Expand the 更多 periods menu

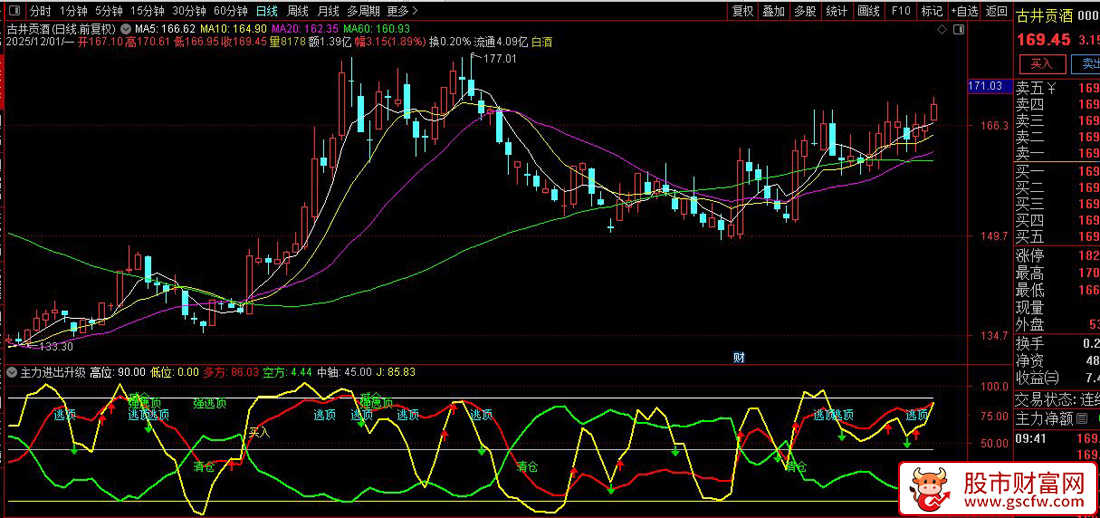pyautogui.click(x=397, y=11)
